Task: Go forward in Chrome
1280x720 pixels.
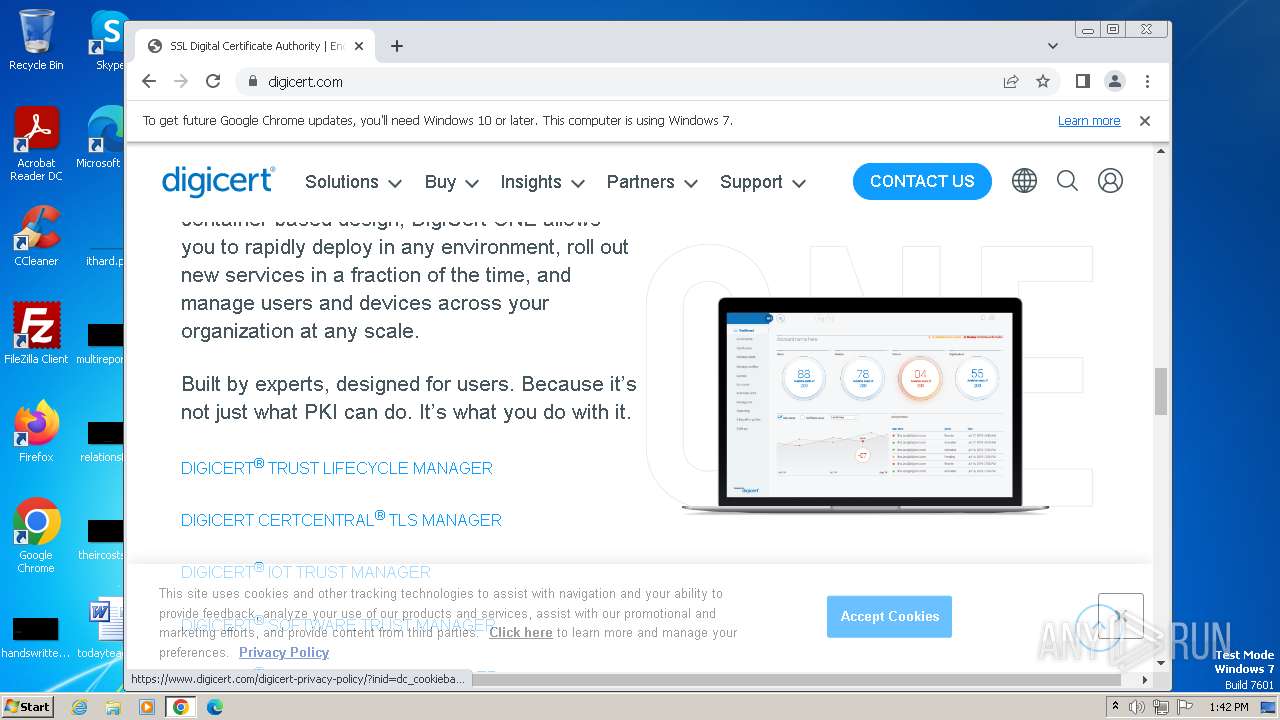Action: click(181, 82)
